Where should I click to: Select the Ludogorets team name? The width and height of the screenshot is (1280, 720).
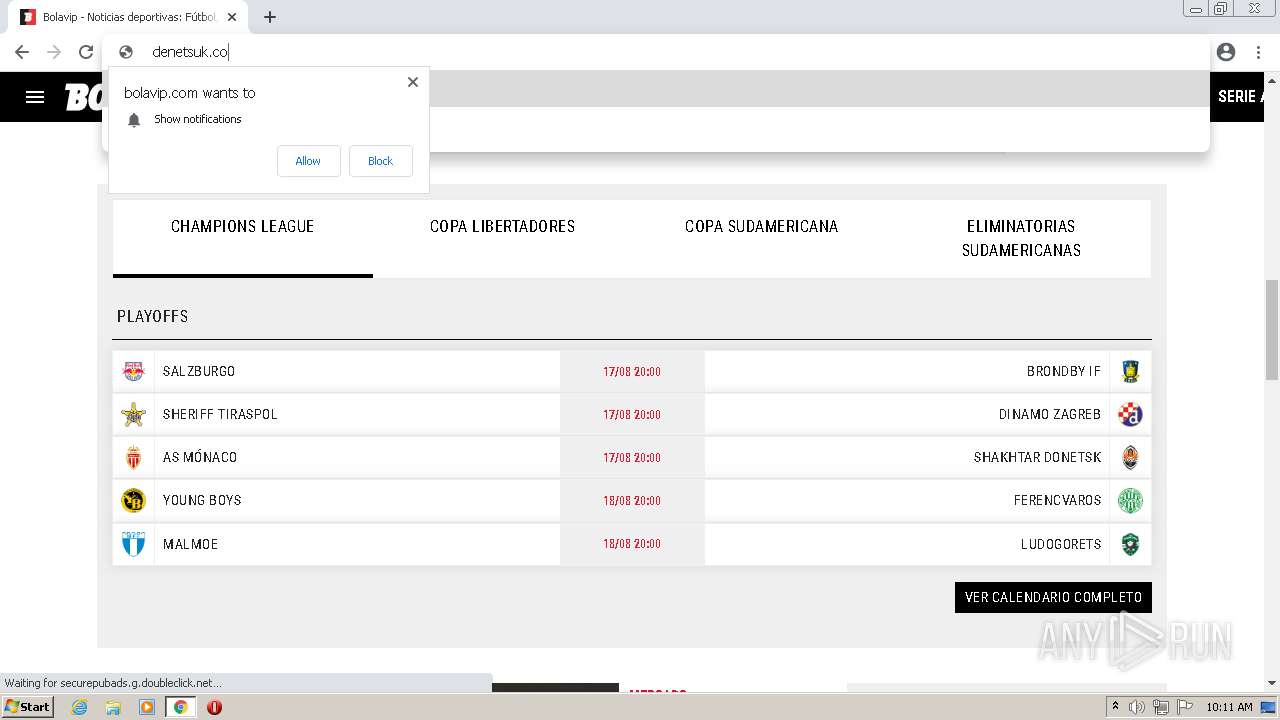point(1061,544)
